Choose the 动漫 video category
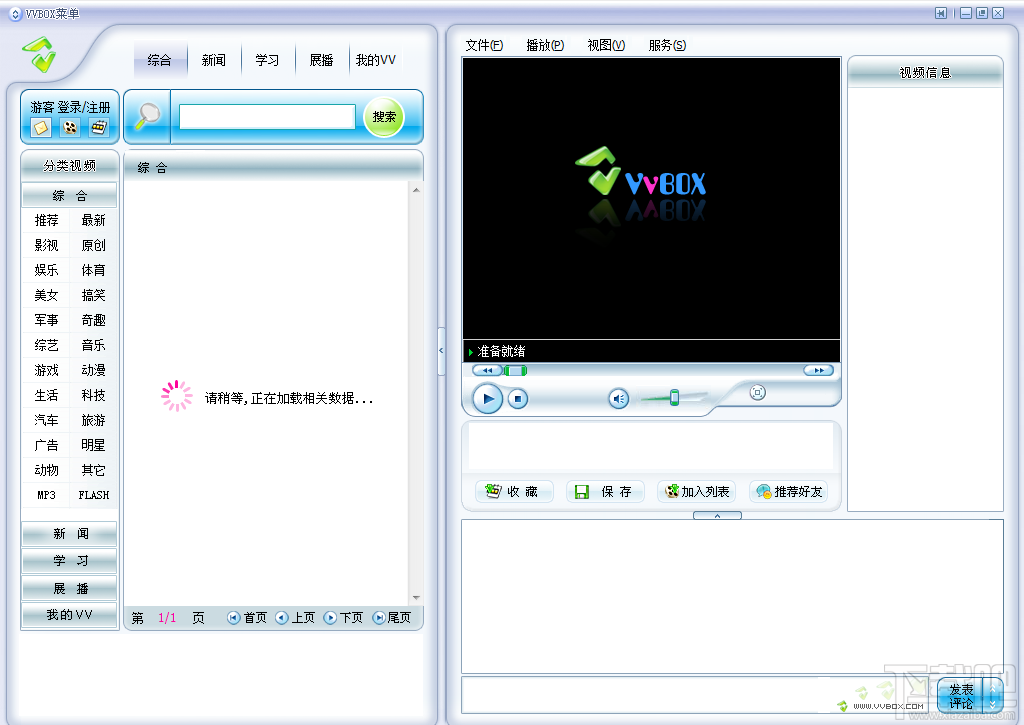The height and width of the screenshot is (725, 1024). click(93, 370)
